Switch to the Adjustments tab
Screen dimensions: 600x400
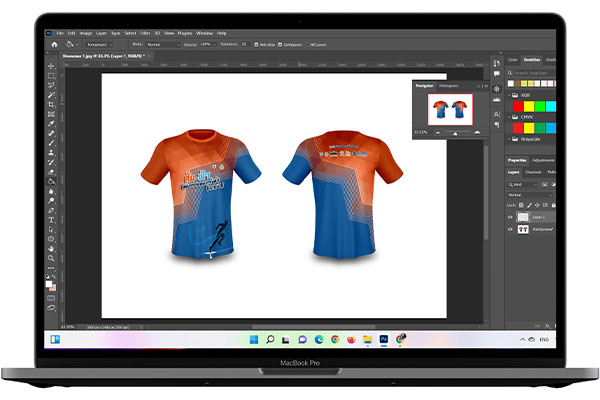point(543,160)
